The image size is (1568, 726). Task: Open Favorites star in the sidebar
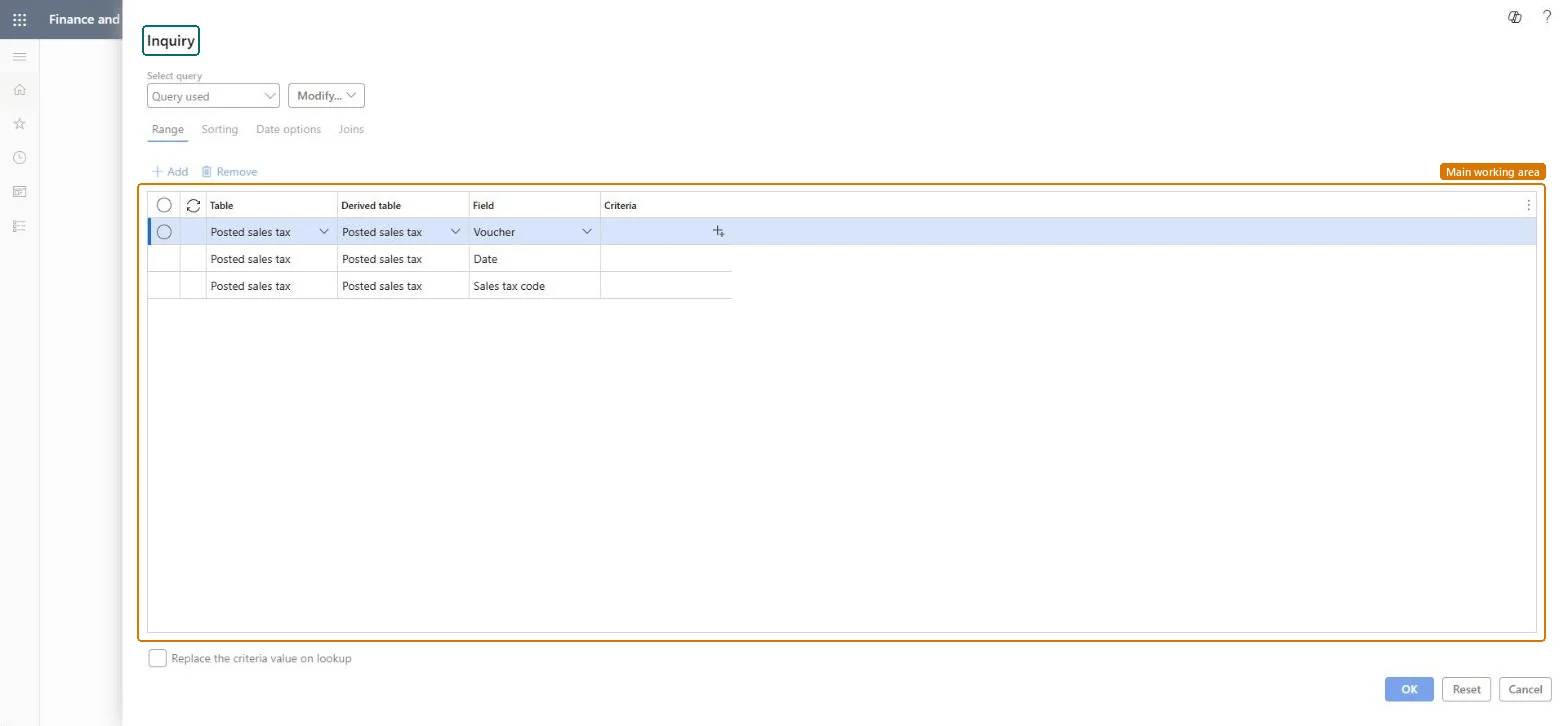click(19, 124)
